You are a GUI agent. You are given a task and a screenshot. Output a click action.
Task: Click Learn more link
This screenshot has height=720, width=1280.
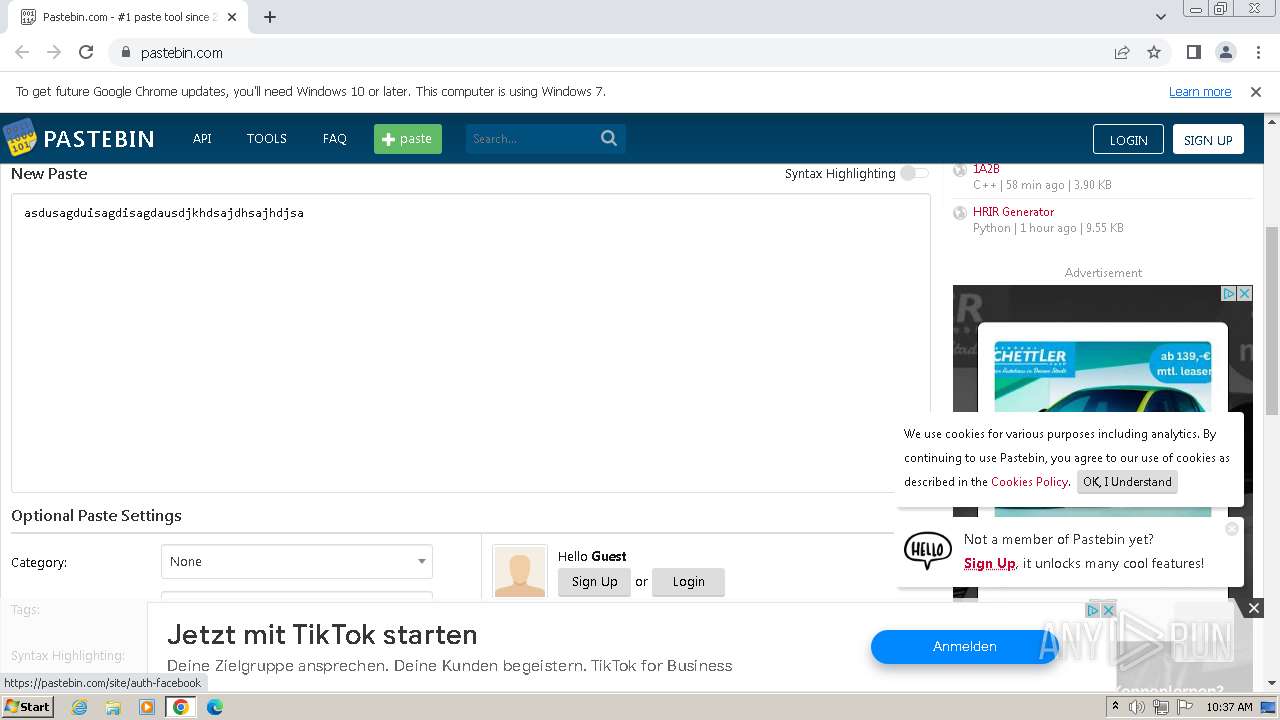tap(1200, 91)
